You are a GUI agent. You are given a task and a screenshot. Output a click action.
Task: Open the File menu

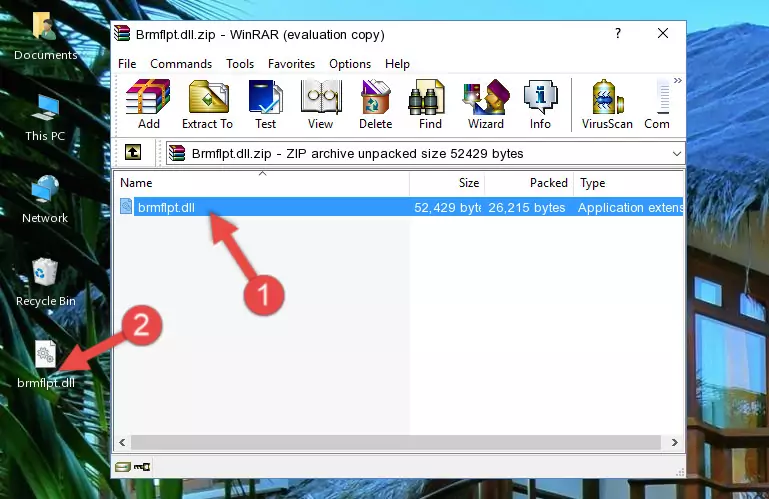point(127,64)
